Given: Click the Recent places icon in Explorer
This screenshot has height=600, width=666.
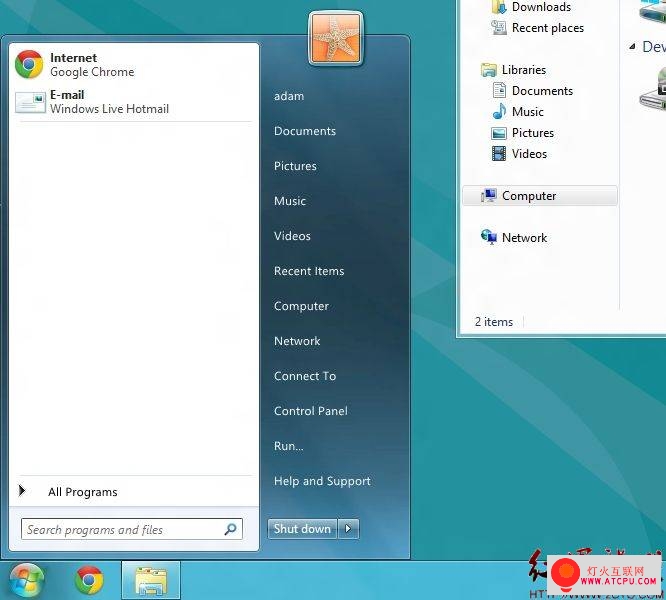Looking at the screenshot, I should (x=499, y=28).
